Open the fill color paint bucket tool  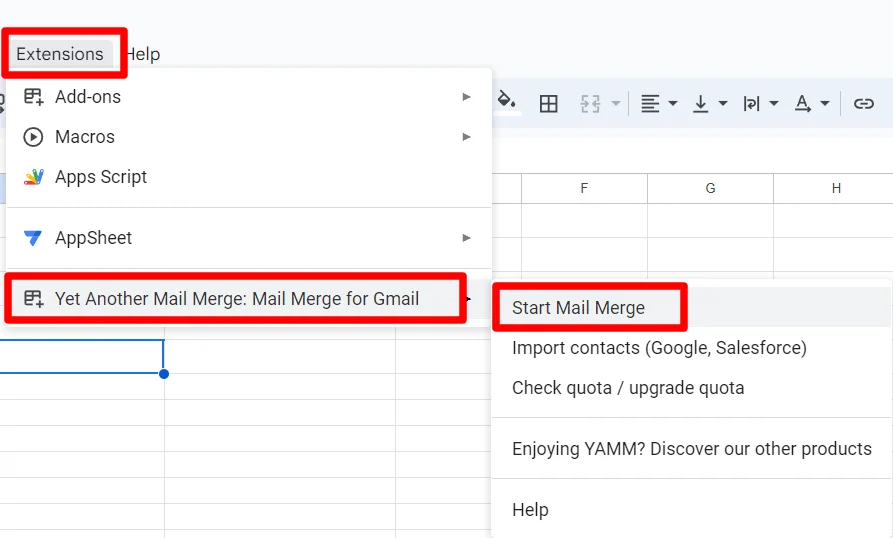506,102
